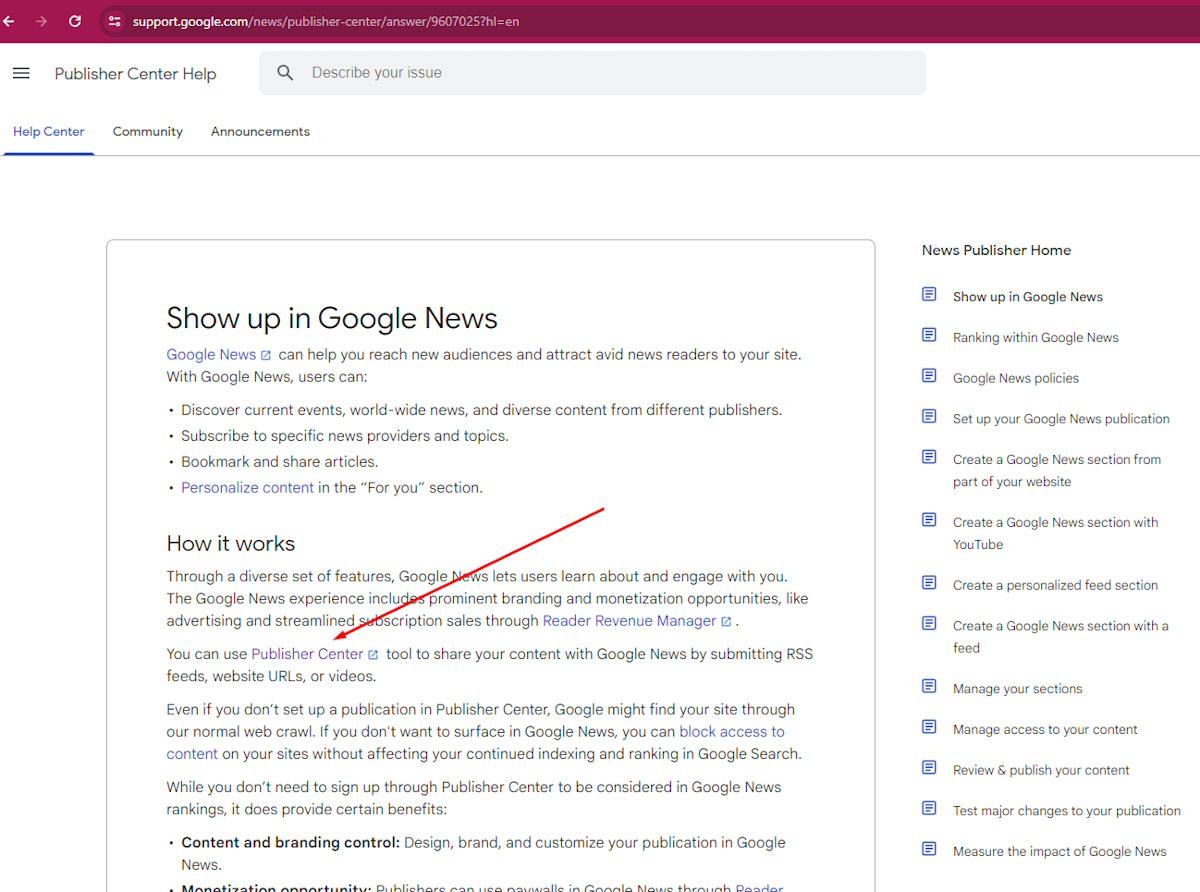Follow the Personalize content link
1200x892 pixels.
pyautogui.click(x=247, y=488)
